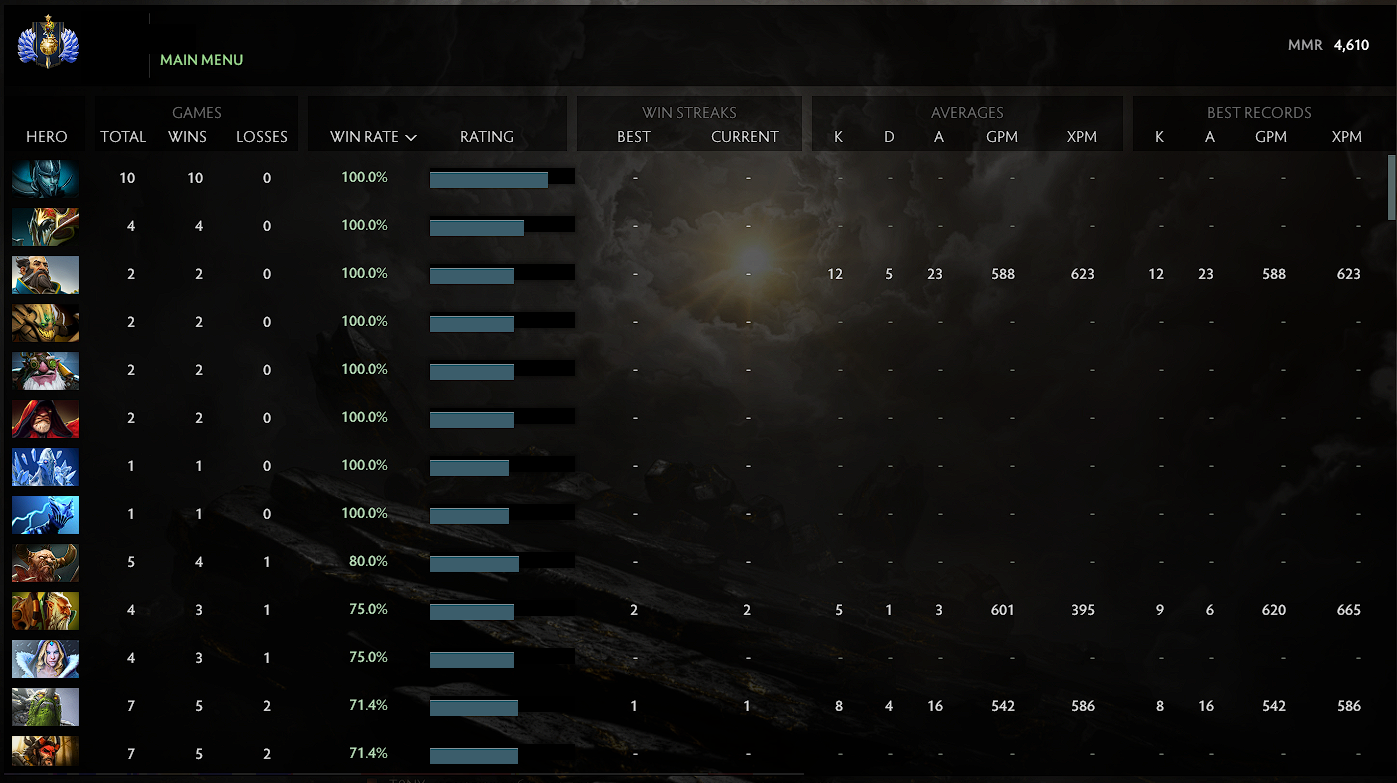
Task: Click the red-hooded Warlock portrait
Action: pos(45,418)
